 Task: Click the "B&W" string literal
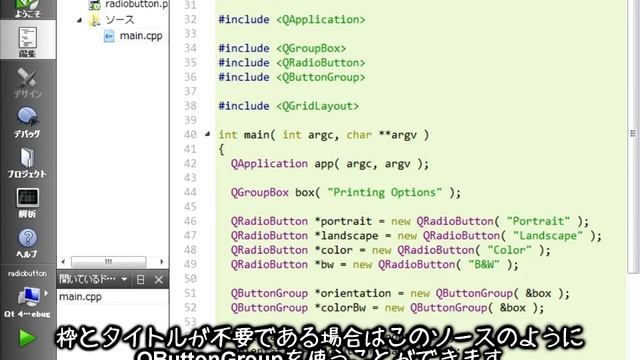tap(484, 264)
